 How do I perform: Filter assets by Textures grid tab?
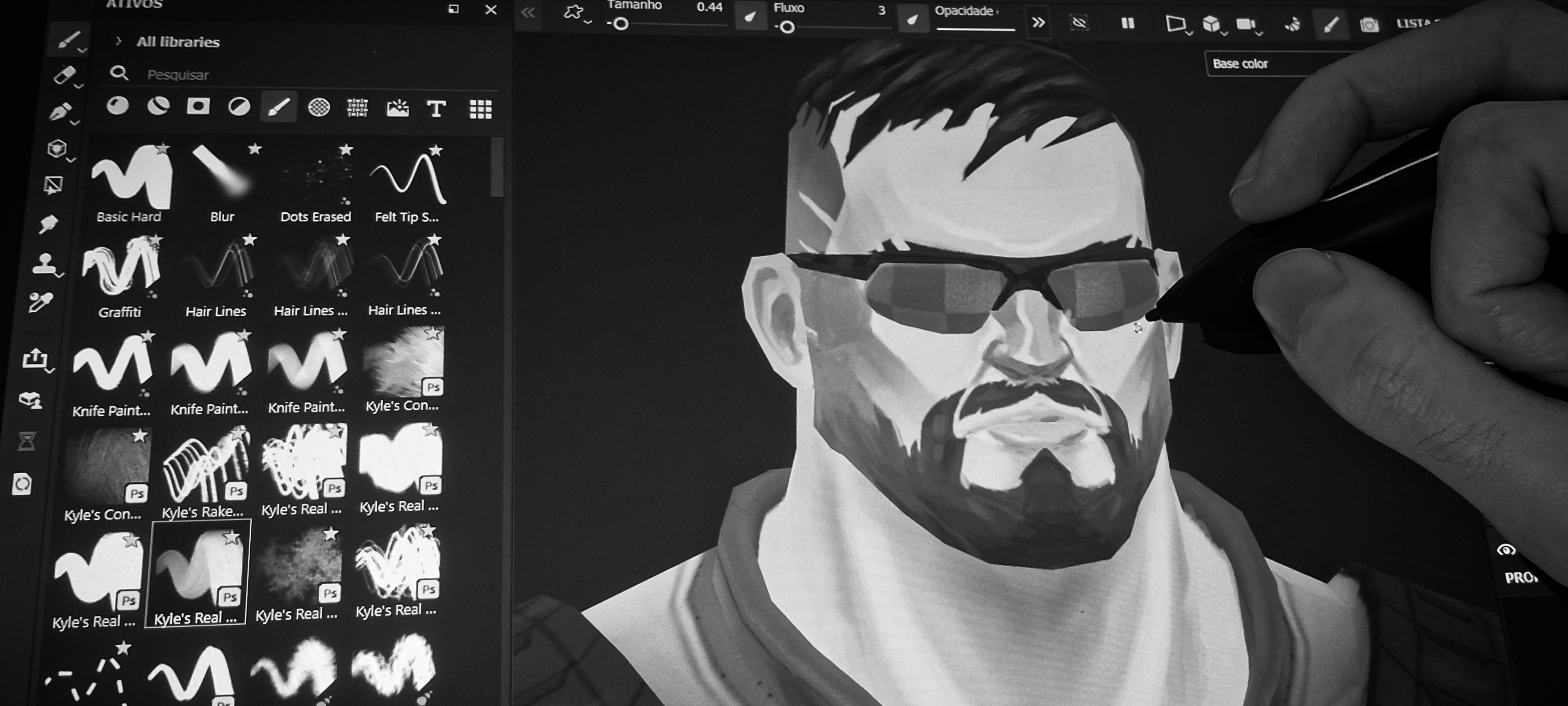pyautogui.click(x=481, y=109)
